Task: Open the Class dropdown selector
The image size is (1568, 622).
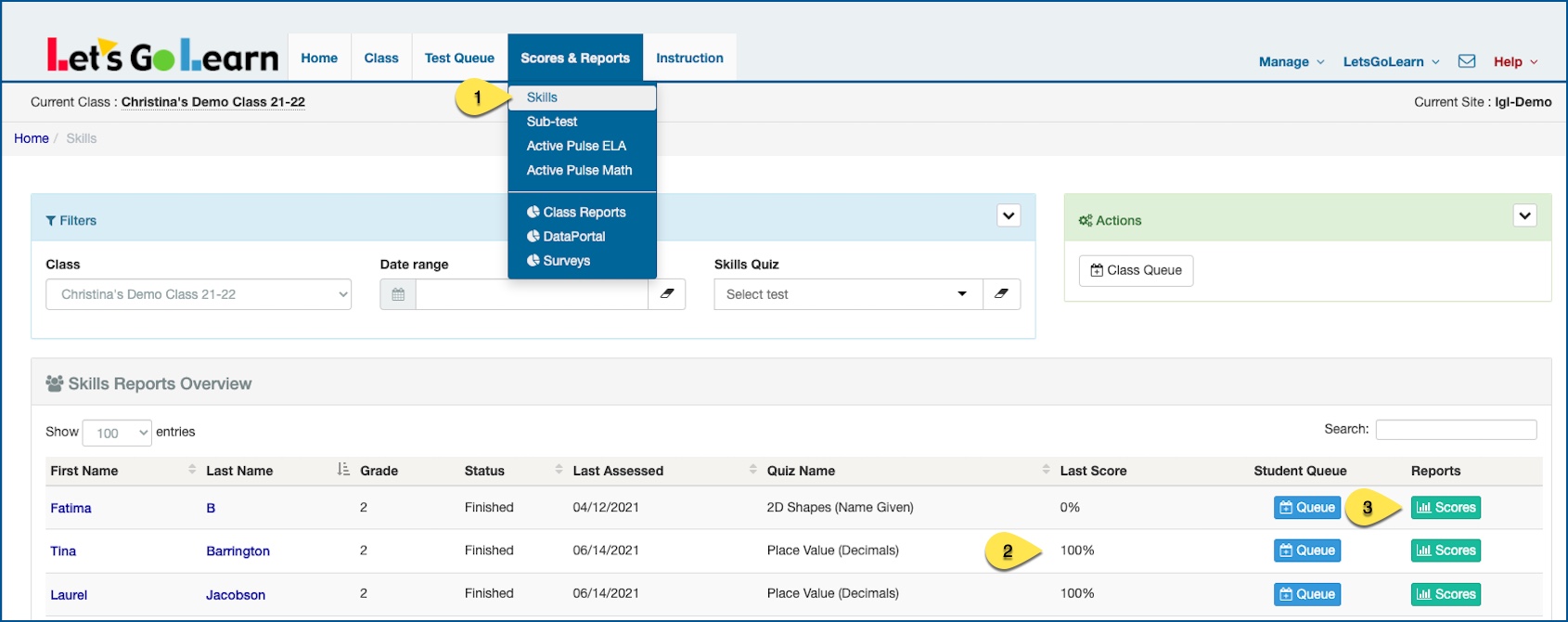Action: click(199, 294)
